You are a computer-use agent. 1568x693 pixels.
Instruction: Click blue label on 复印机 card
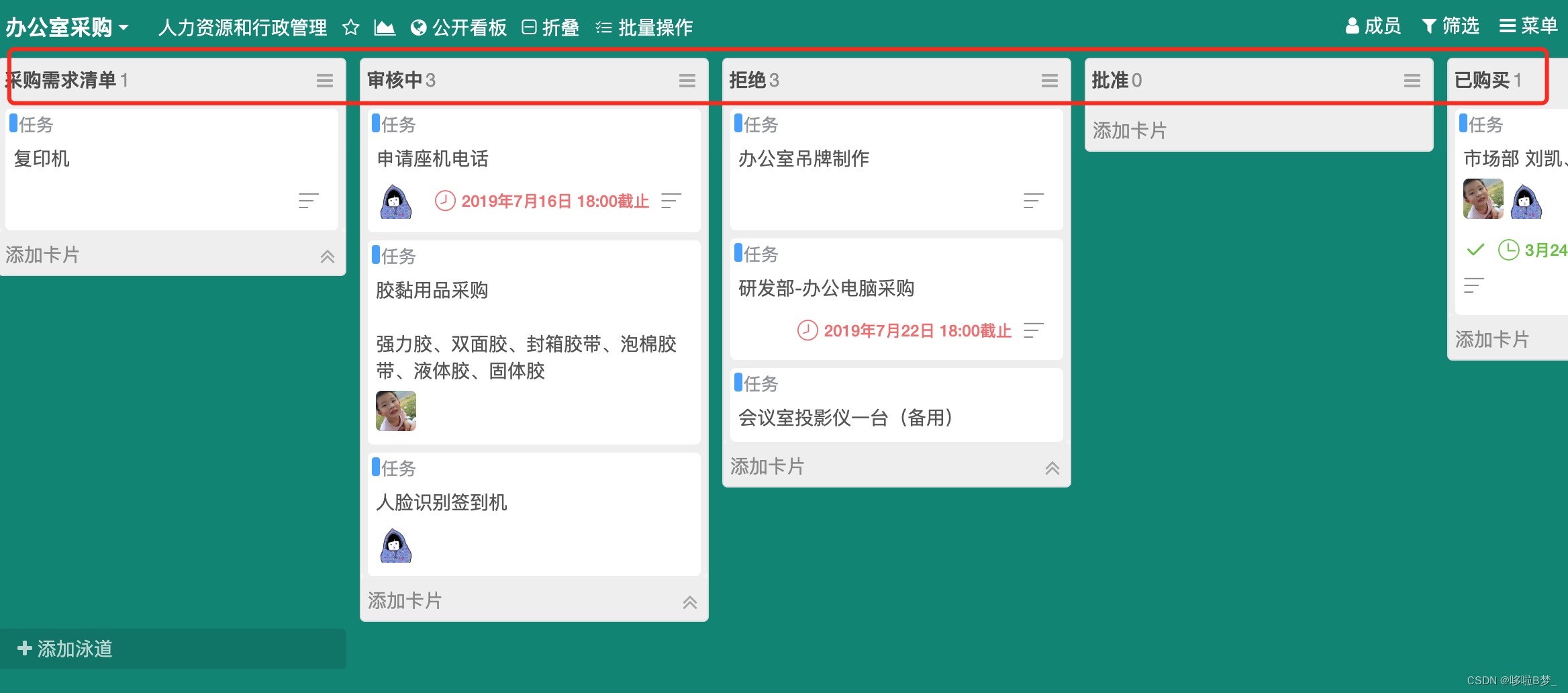tap(13, 123)
